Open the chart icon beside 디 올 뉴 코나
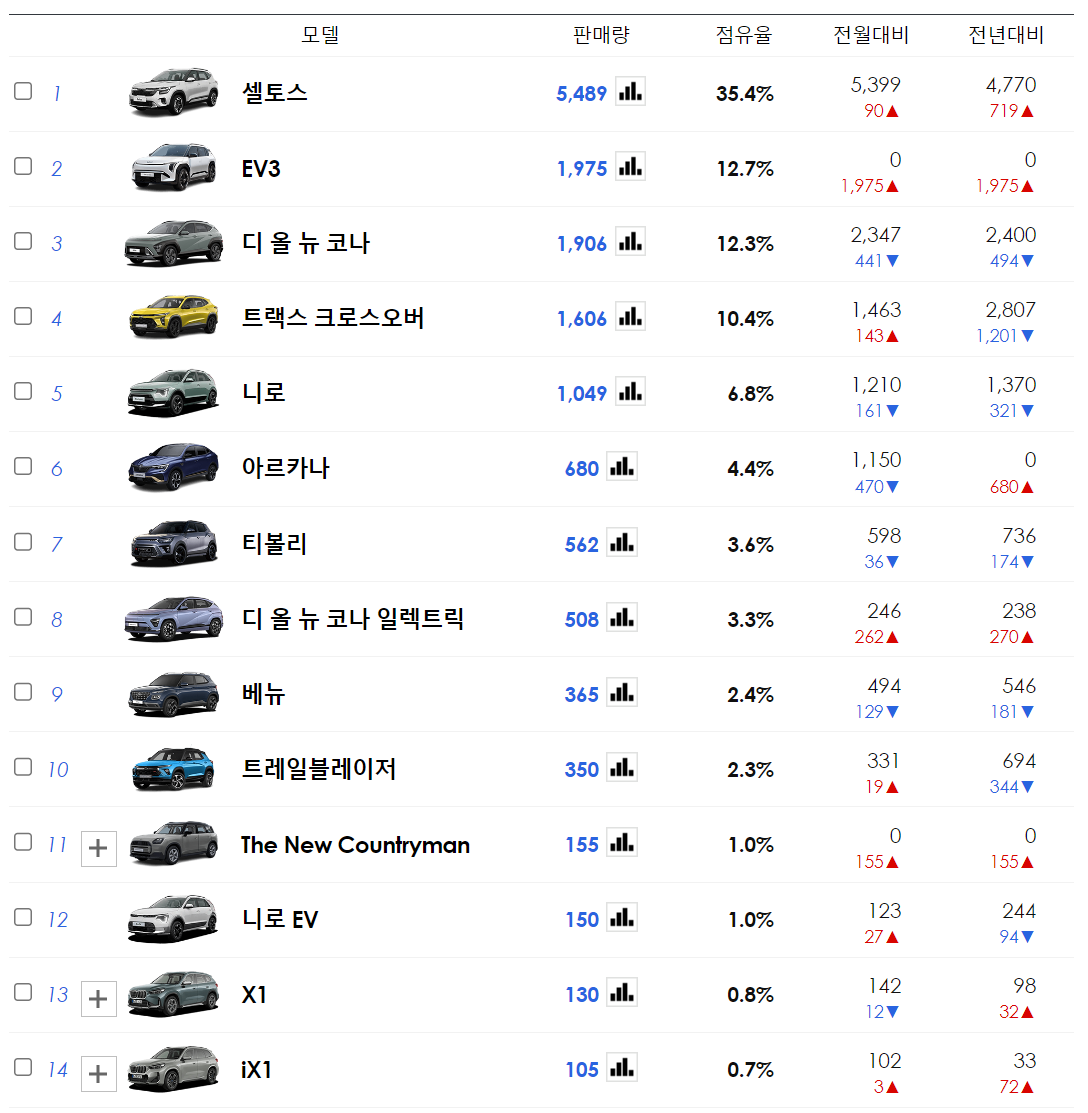This screenshot has height=1113, width=1088. (x=630, y=241)
